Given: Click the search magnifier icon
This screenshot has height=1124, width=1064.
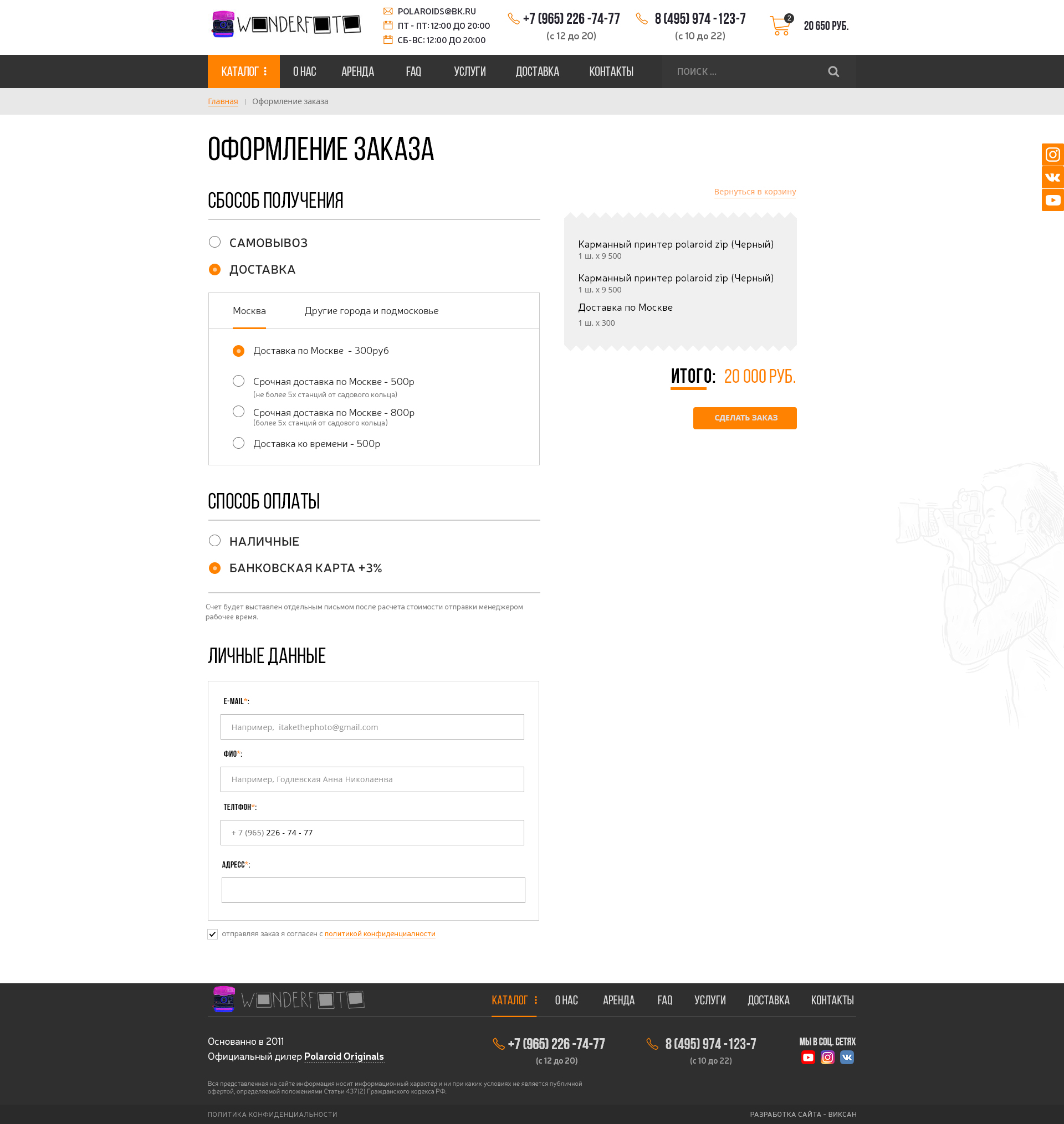Looking at the screenshot, I should [x=833, y=71].
